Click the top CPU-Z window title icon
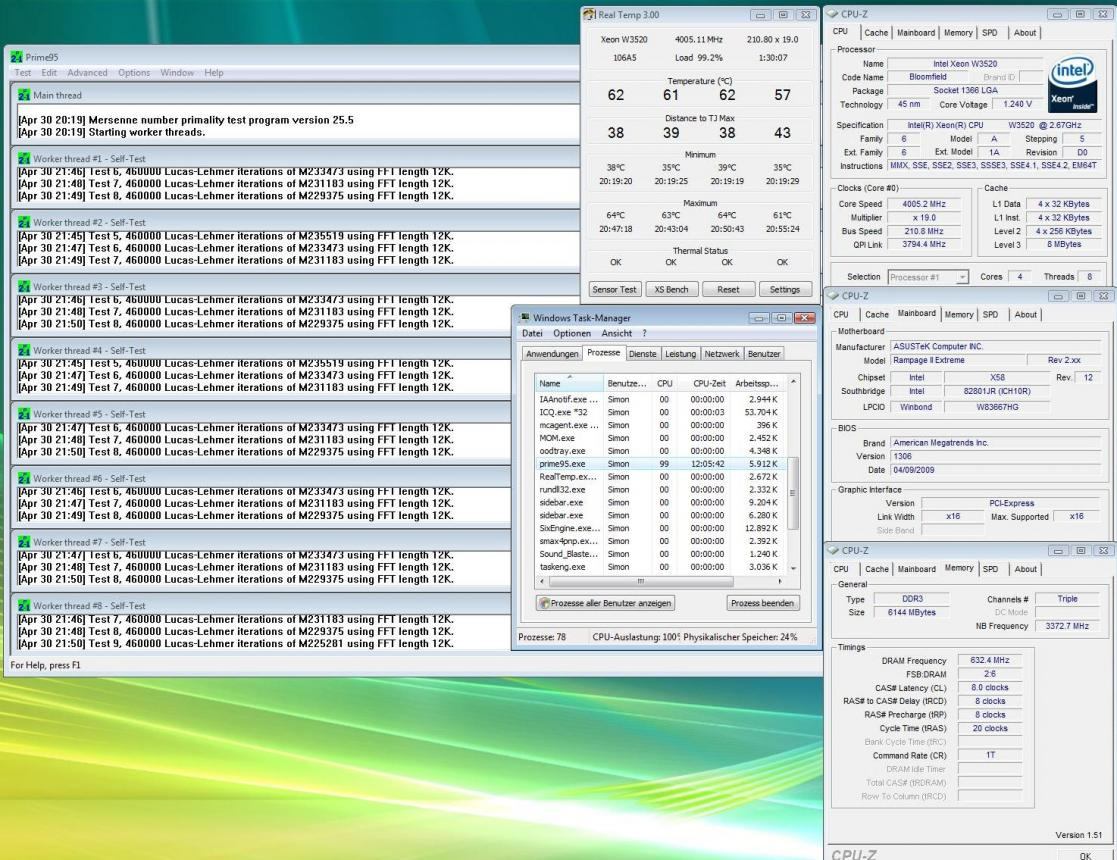This screenshot has width=1117, height=860. [832, 14]
